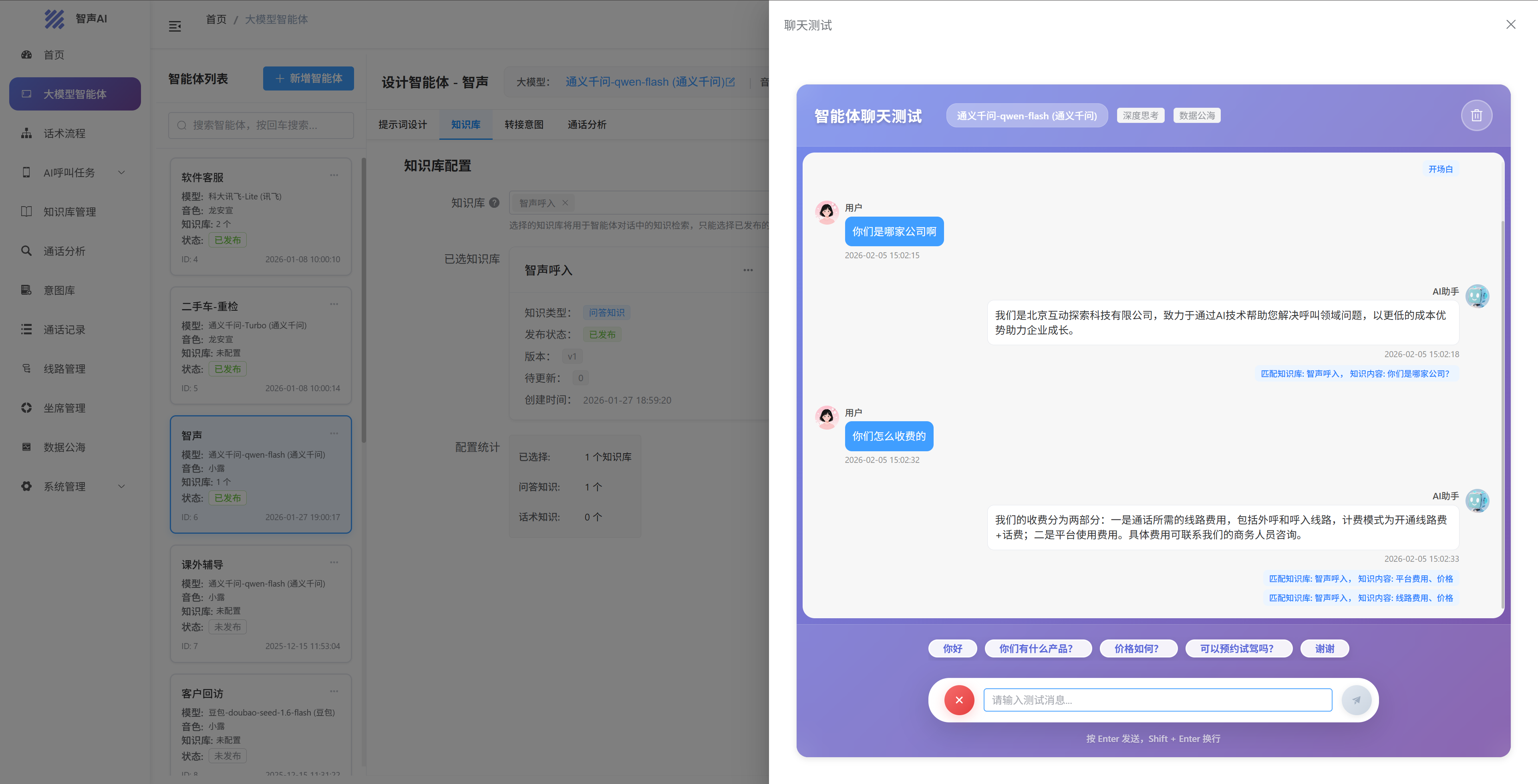This screenshot has width=1538, height=784.
Task: Click the 新增智能体 button
Action: (308, 78)
